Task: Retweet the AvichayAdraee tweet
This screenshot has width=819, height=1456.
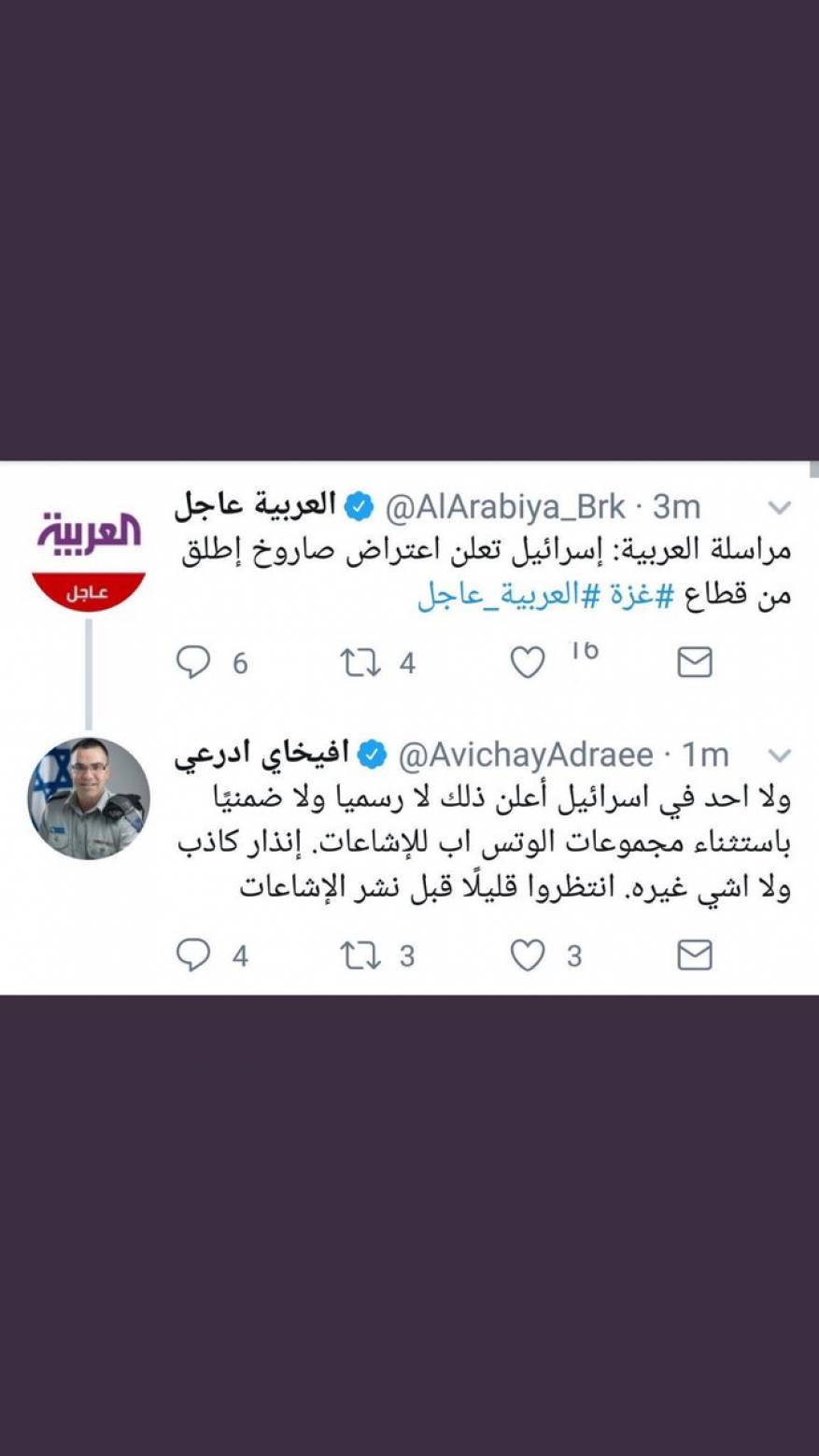Action: point(360,955)
